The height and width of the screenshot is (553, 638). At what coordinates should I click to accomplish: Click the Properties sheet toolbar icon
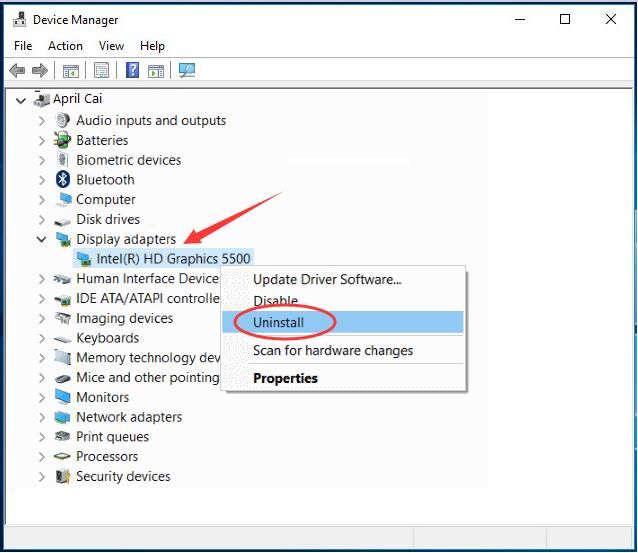[101, 71]
